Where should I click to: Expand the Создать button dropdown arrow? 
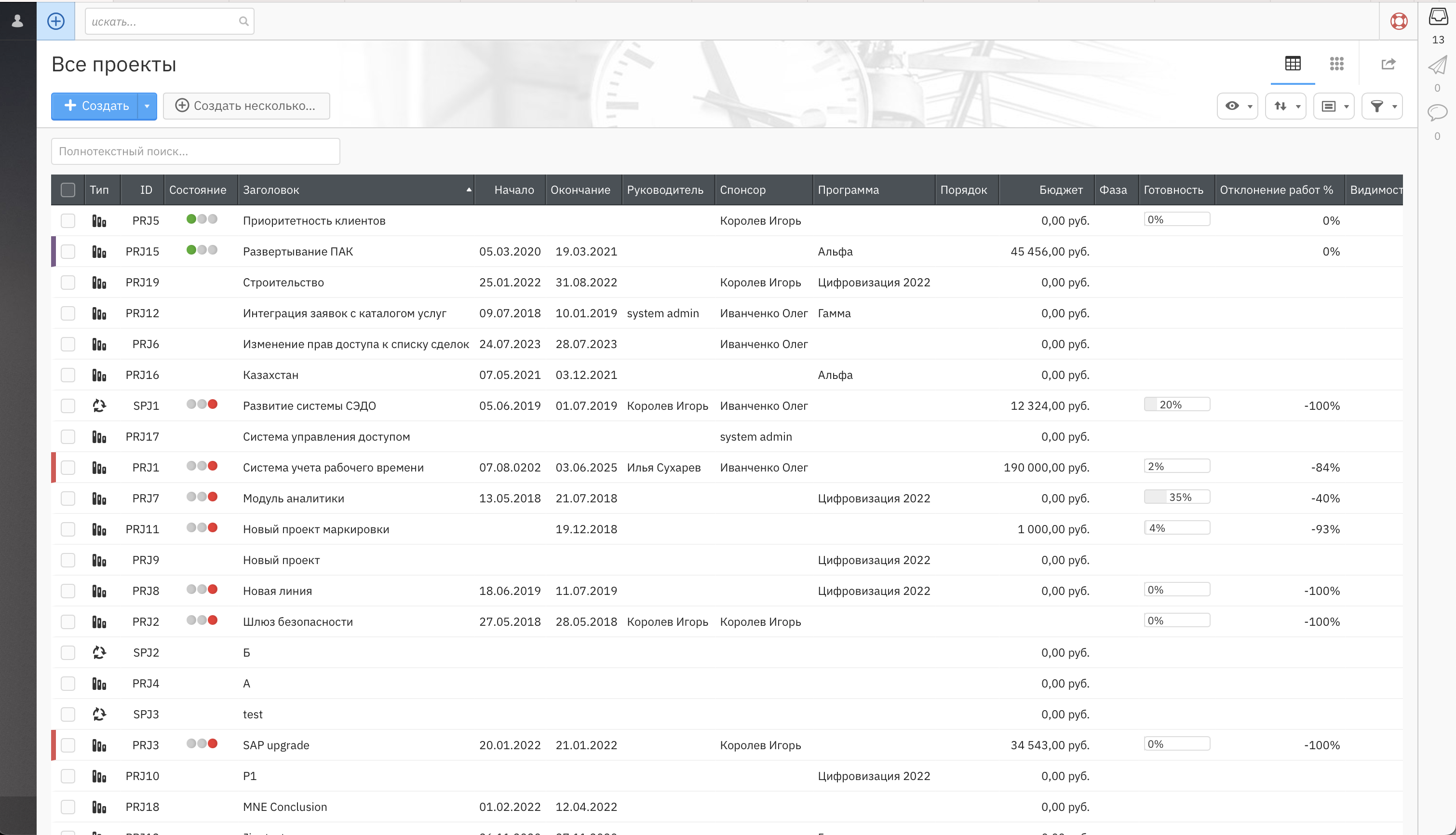[148, 106]
